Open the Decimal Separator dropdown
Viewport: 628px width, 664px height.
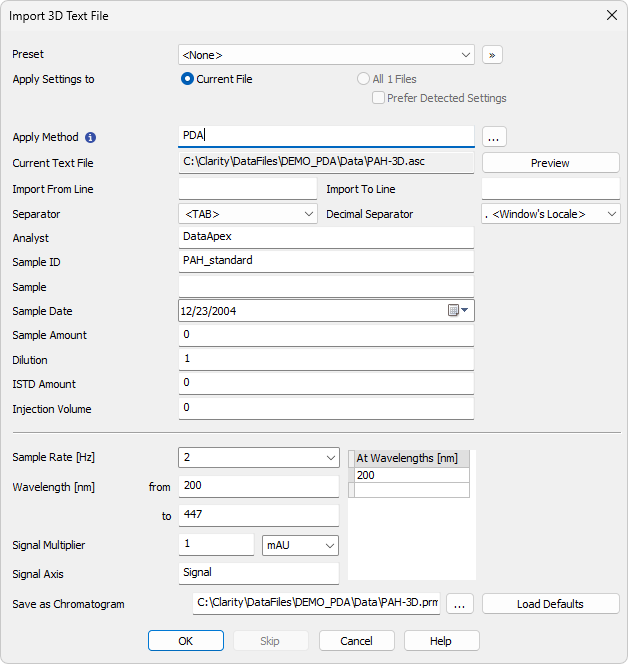[551, 214]
